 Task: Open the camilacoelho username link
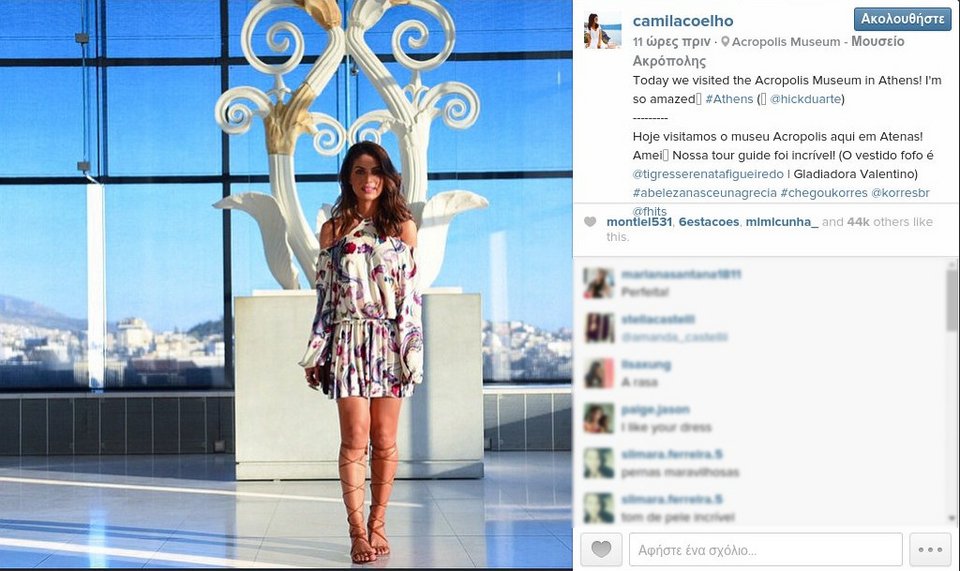pyautogui.click(x=683, y=21)
